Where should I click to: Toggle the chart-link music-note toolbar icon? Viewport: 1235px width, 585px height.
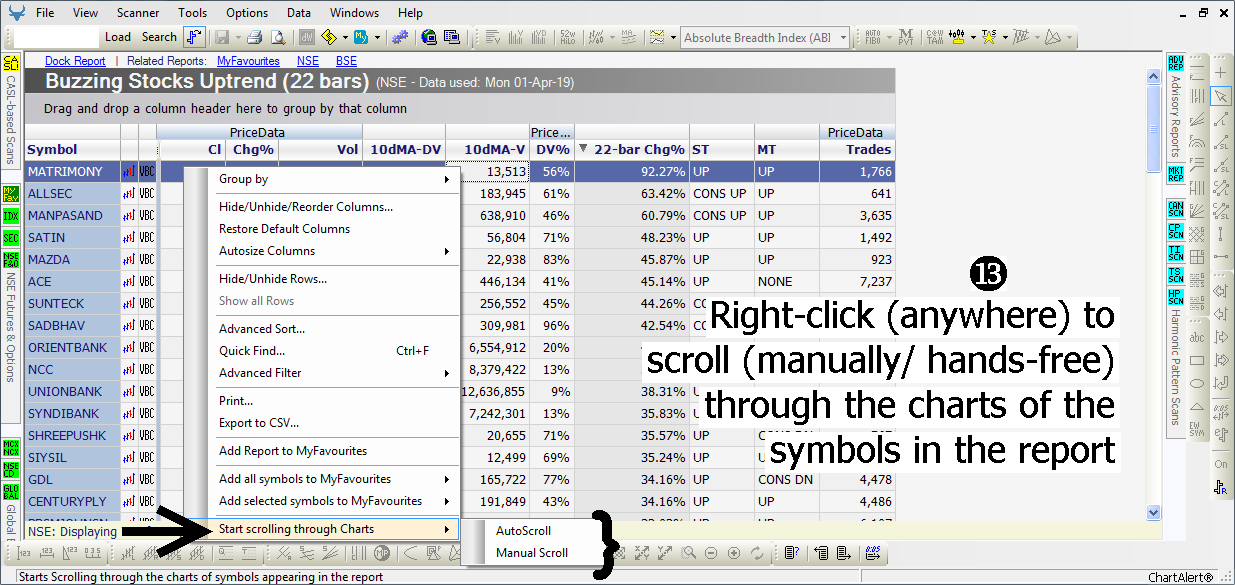pos(195,37)
